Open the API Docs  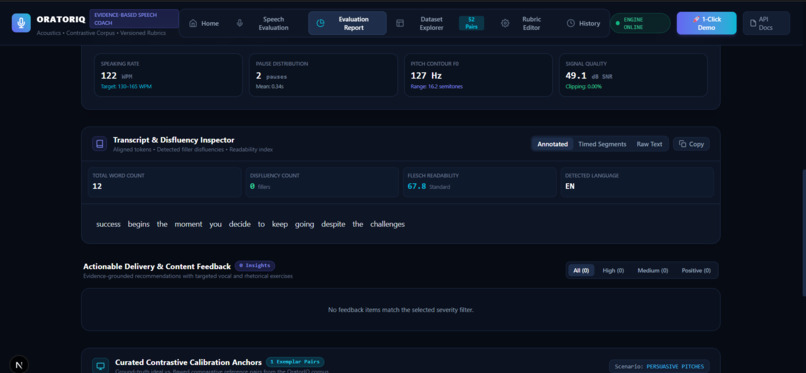click(766, 23)
